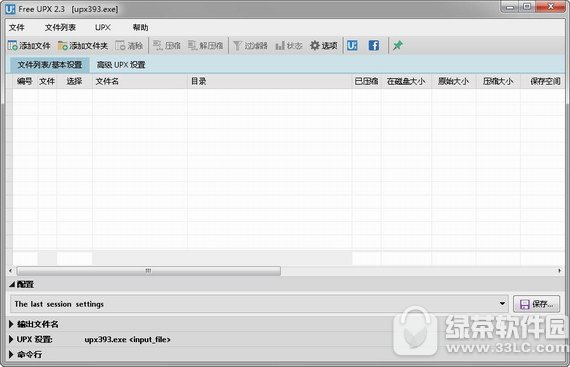Click the 在磁盘大小 column header
The width and height of the screenshot is (570, 367).
406,81
